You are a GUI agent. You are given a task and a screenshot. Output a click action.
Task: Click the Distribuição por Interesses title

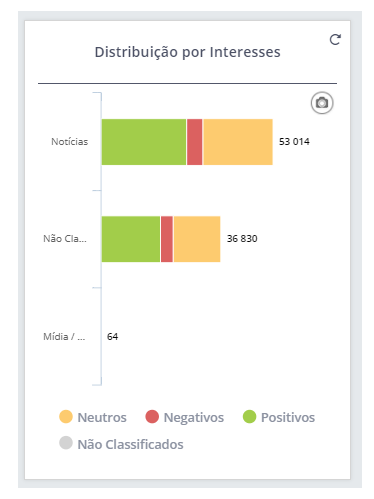187,52
